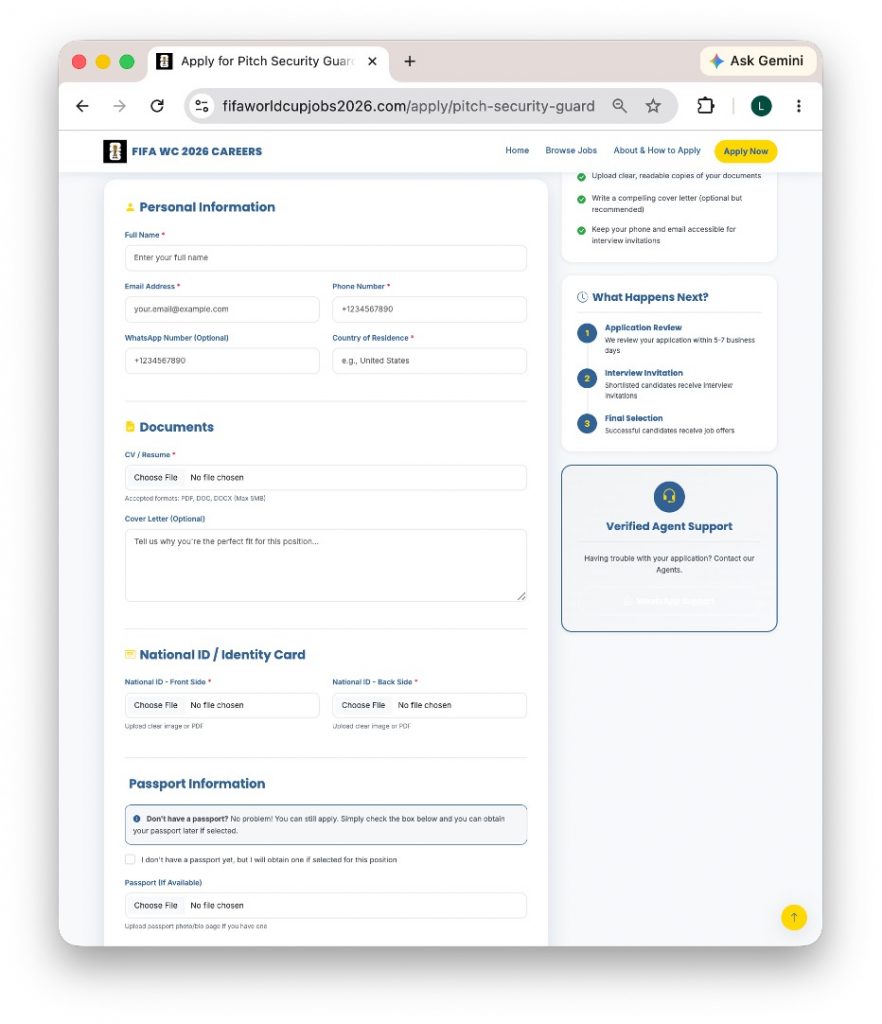This screenshot has height=1024, width=882.
Task: Click the clock icon beside What Happens Next
Action: coord(582,297)
